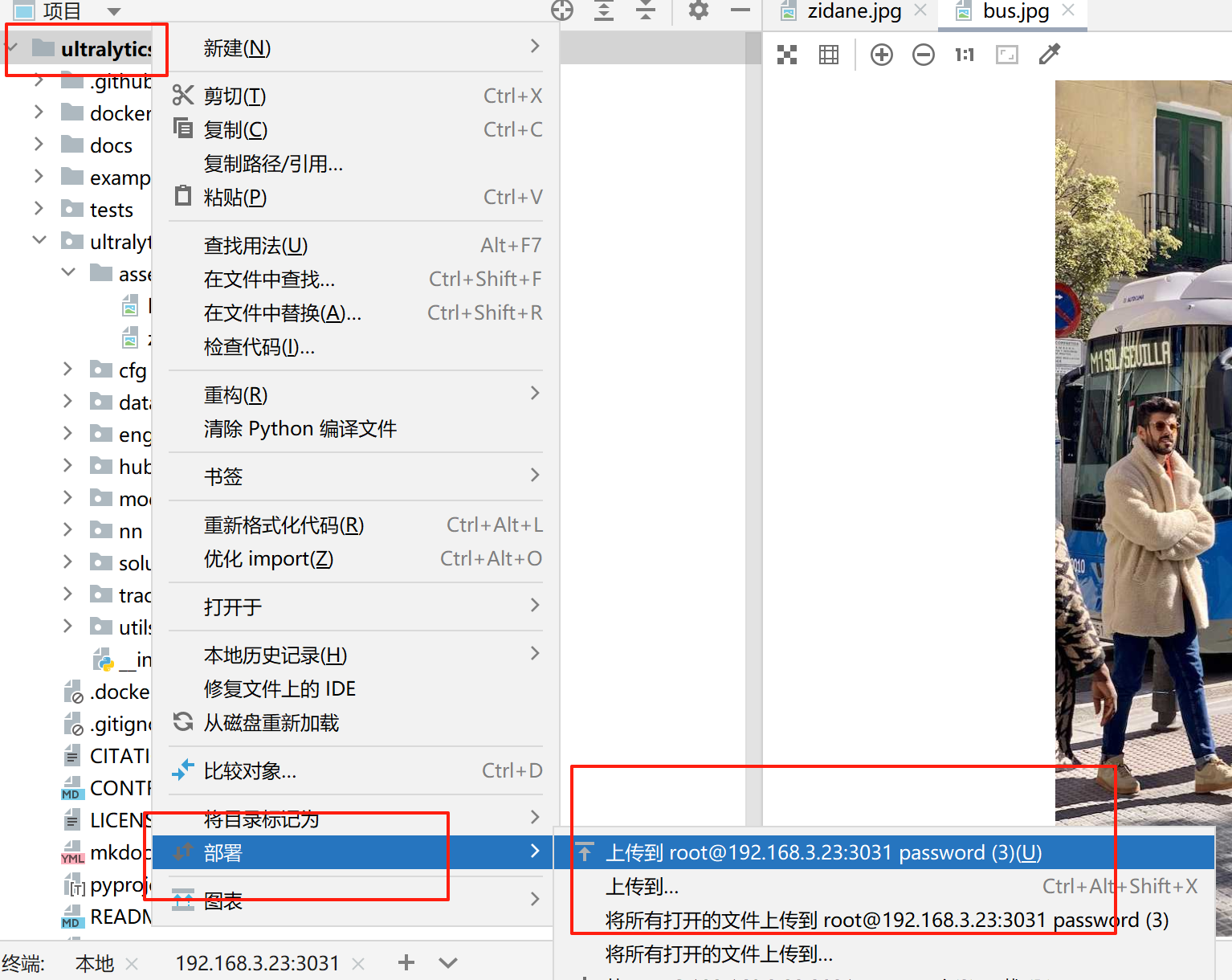
Task: Locate current file in project tree
Action: pos(561,11)
